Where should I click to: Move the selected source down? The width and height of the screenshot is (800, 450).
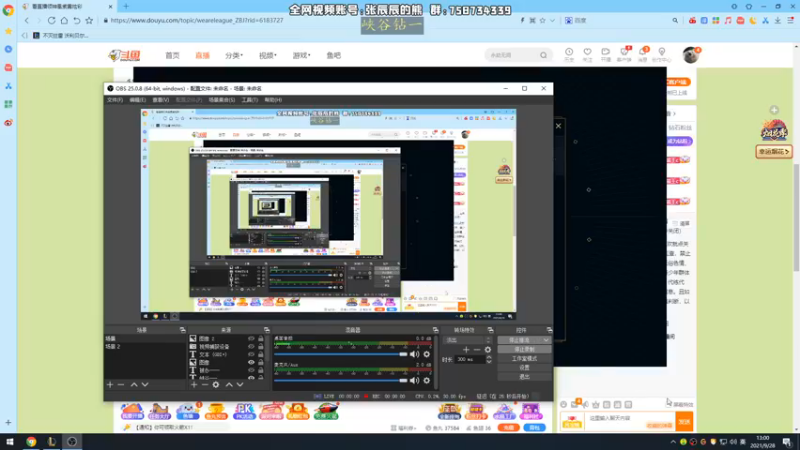click(x=240, y=384)
